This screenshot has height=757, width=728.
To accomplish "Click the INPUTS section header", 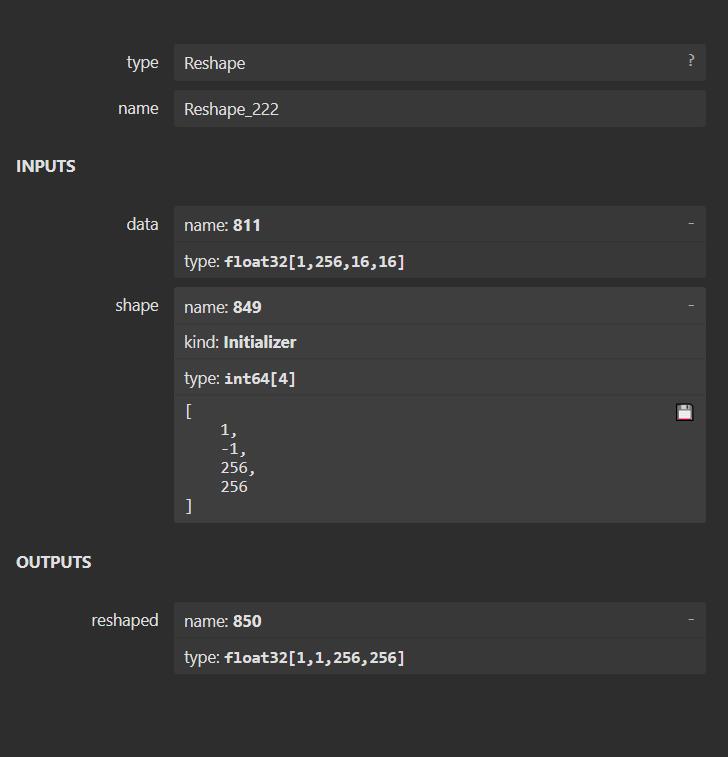I will click(46, 166).
